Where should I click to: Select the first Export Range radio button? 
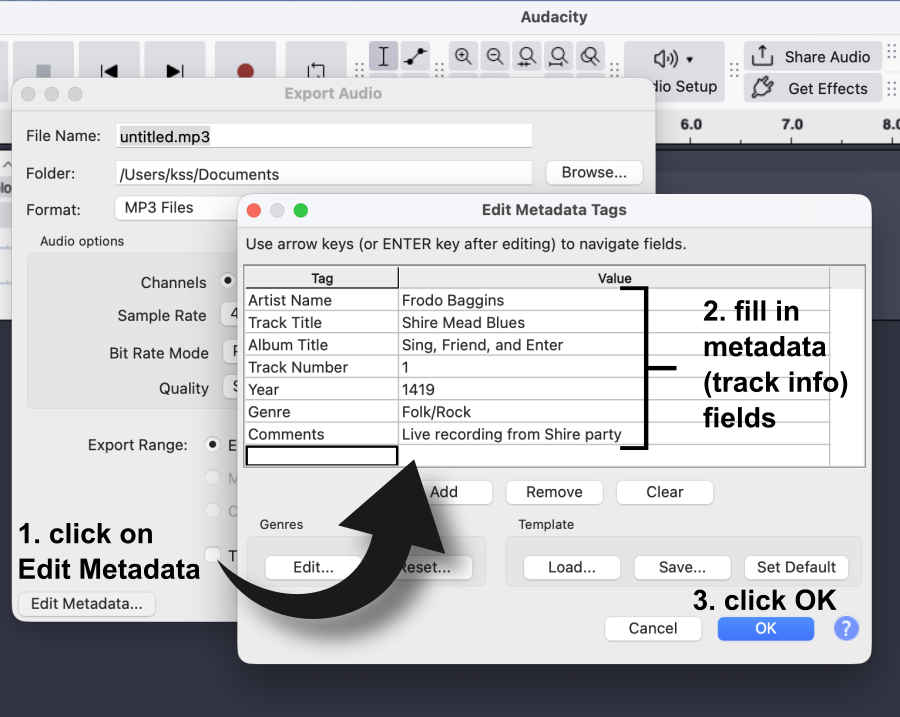pos(213,445)
